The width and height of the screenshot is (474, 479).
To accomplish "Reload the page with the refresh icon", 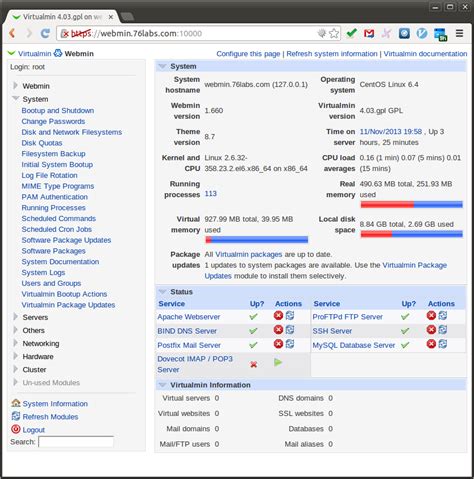I will click(45, 33).
